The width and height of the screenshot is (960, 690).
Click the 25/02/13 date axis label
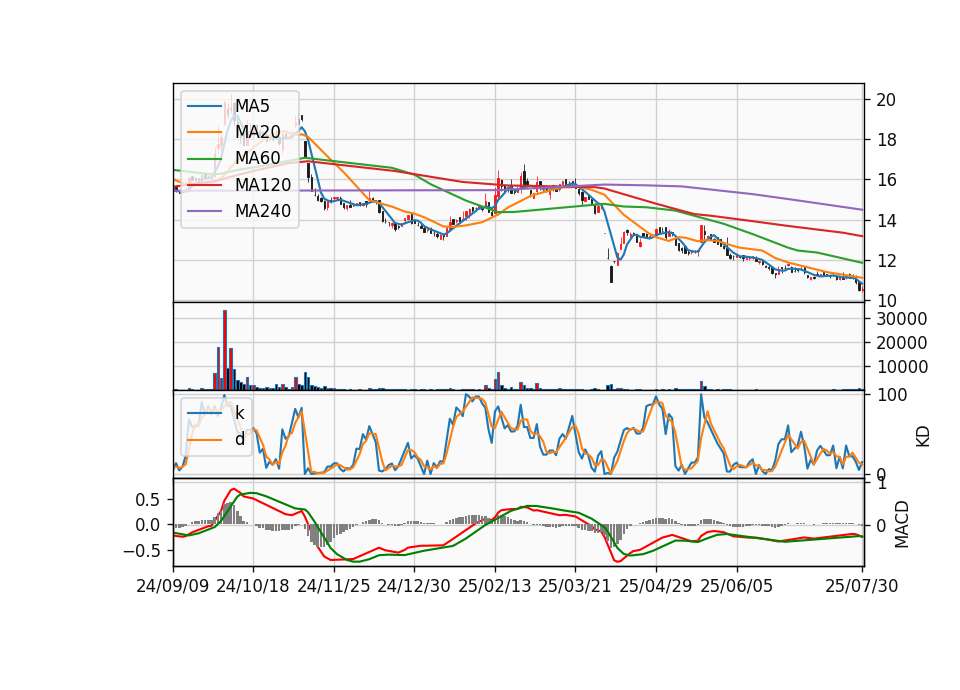coord(495,586)
